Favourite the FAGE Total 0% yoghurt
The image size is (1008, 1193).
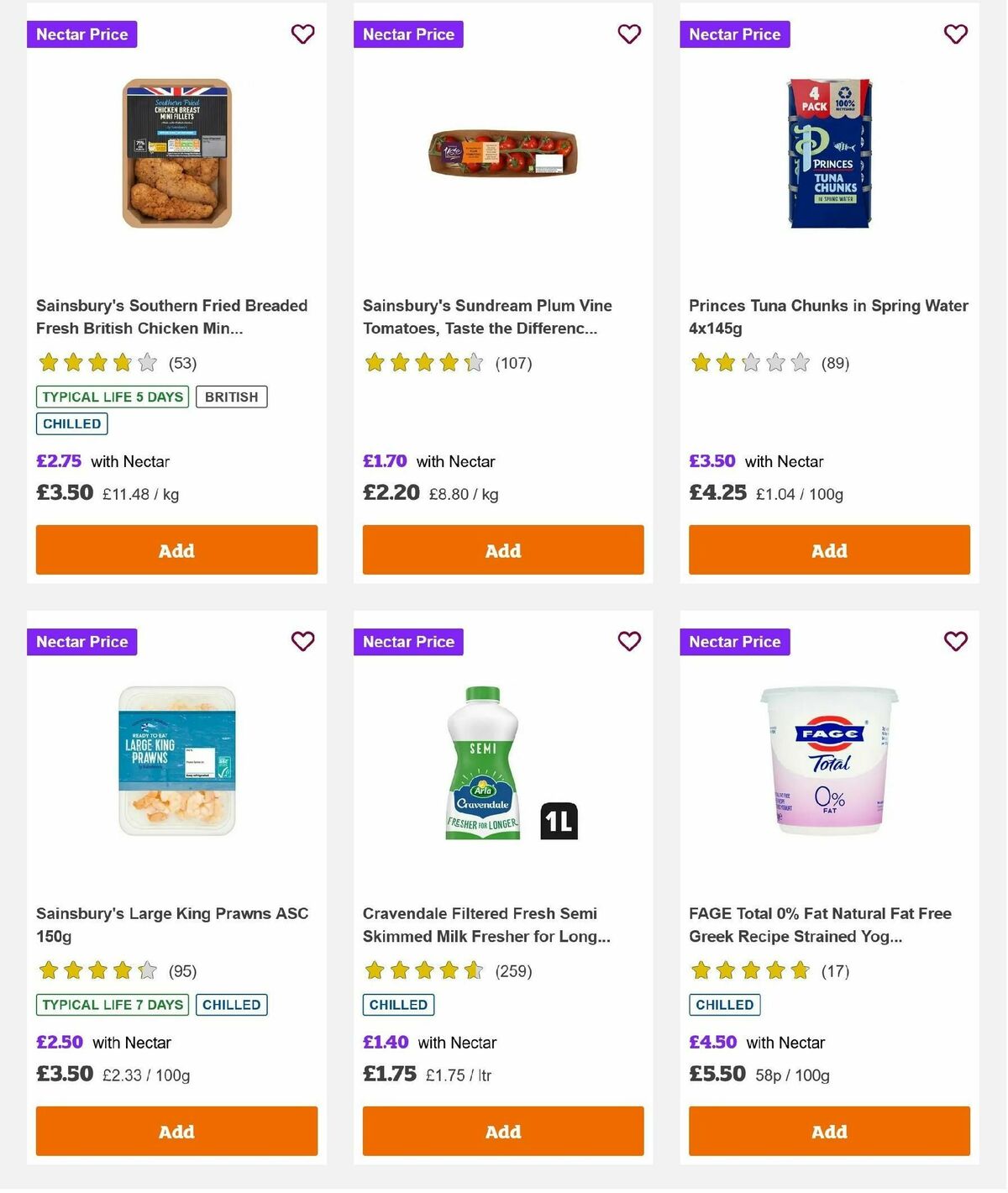coord(955,641)
